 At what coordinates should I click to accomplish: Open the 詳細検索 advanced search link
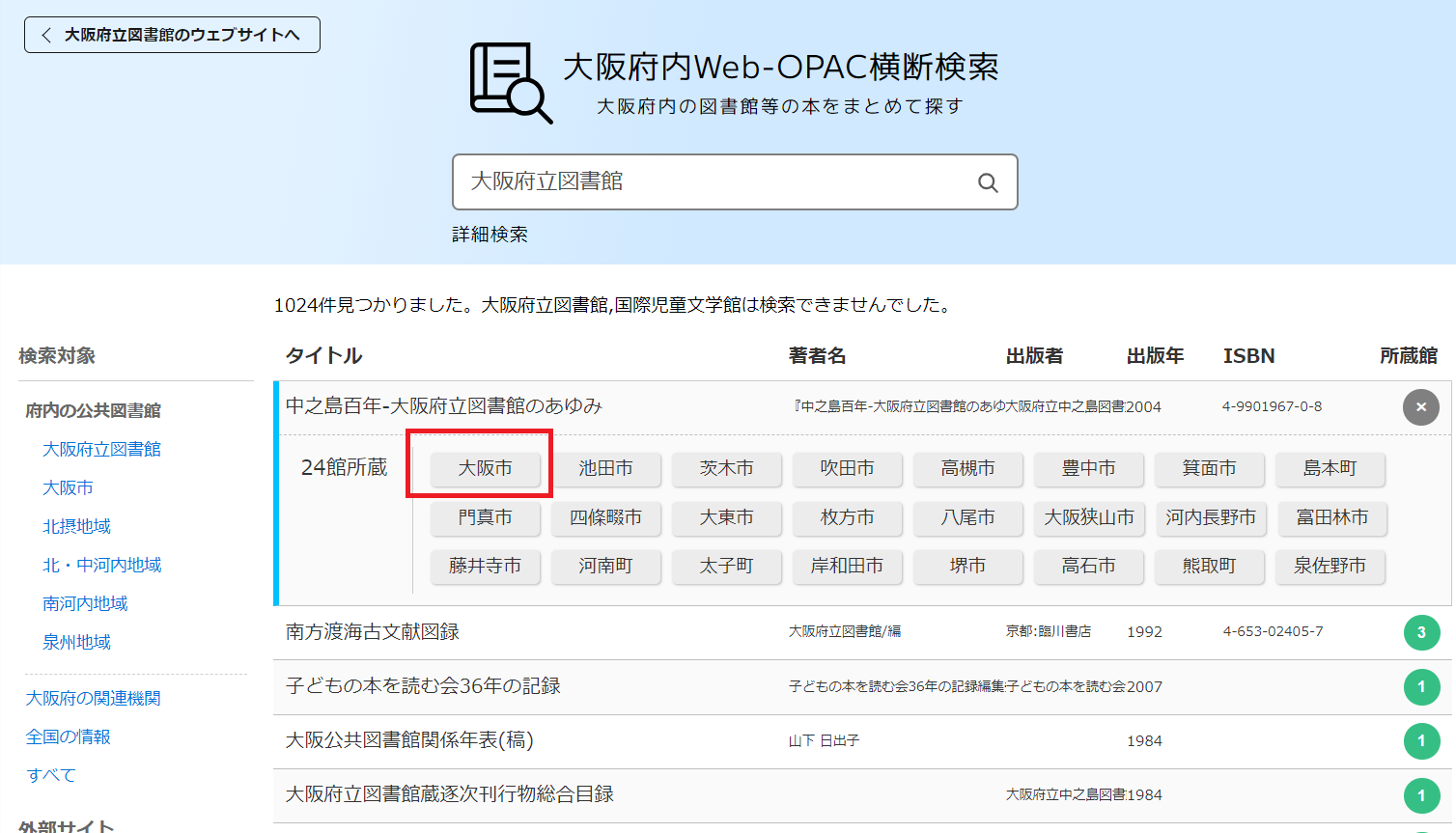tap(490, 234)
